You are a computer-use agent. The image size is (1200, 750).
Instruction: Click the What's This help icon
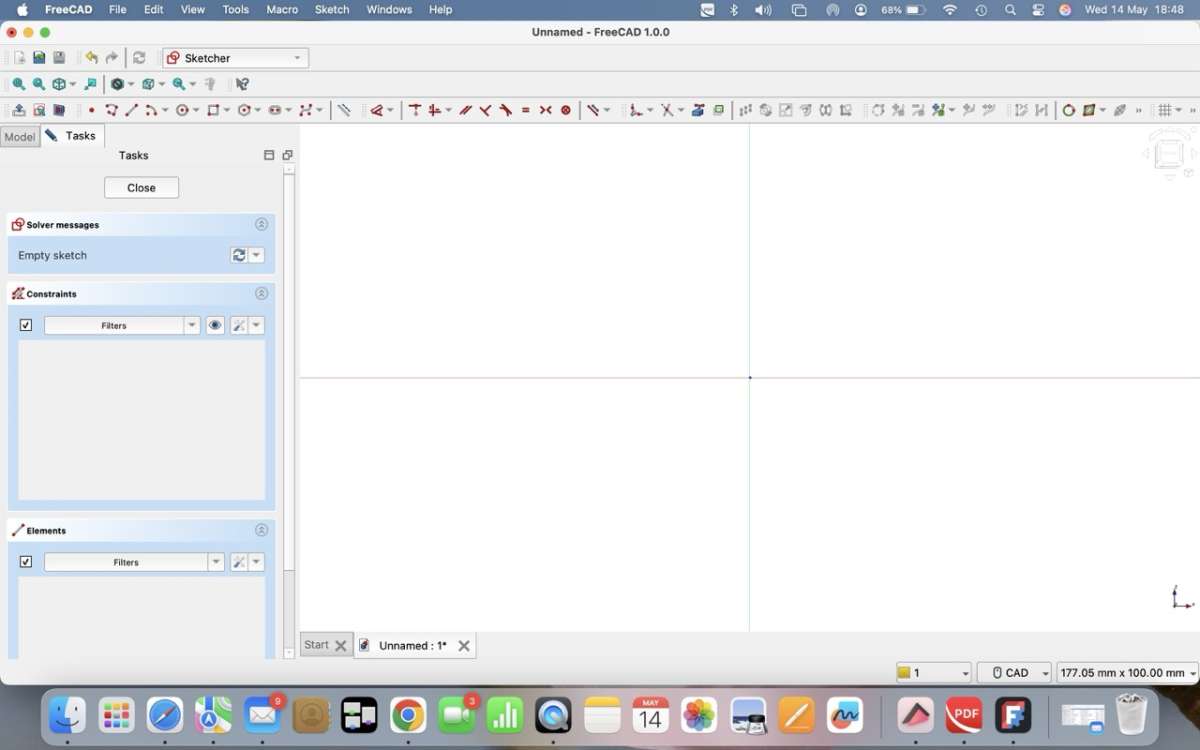coord(242,84)
